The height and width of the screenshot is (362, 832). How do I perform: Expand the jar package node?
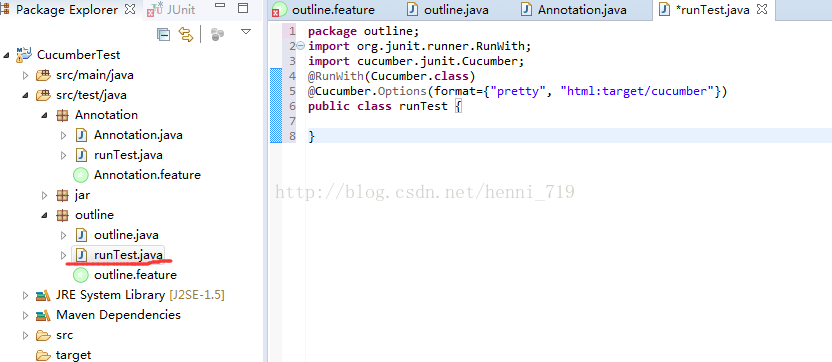tap(44, 195)
